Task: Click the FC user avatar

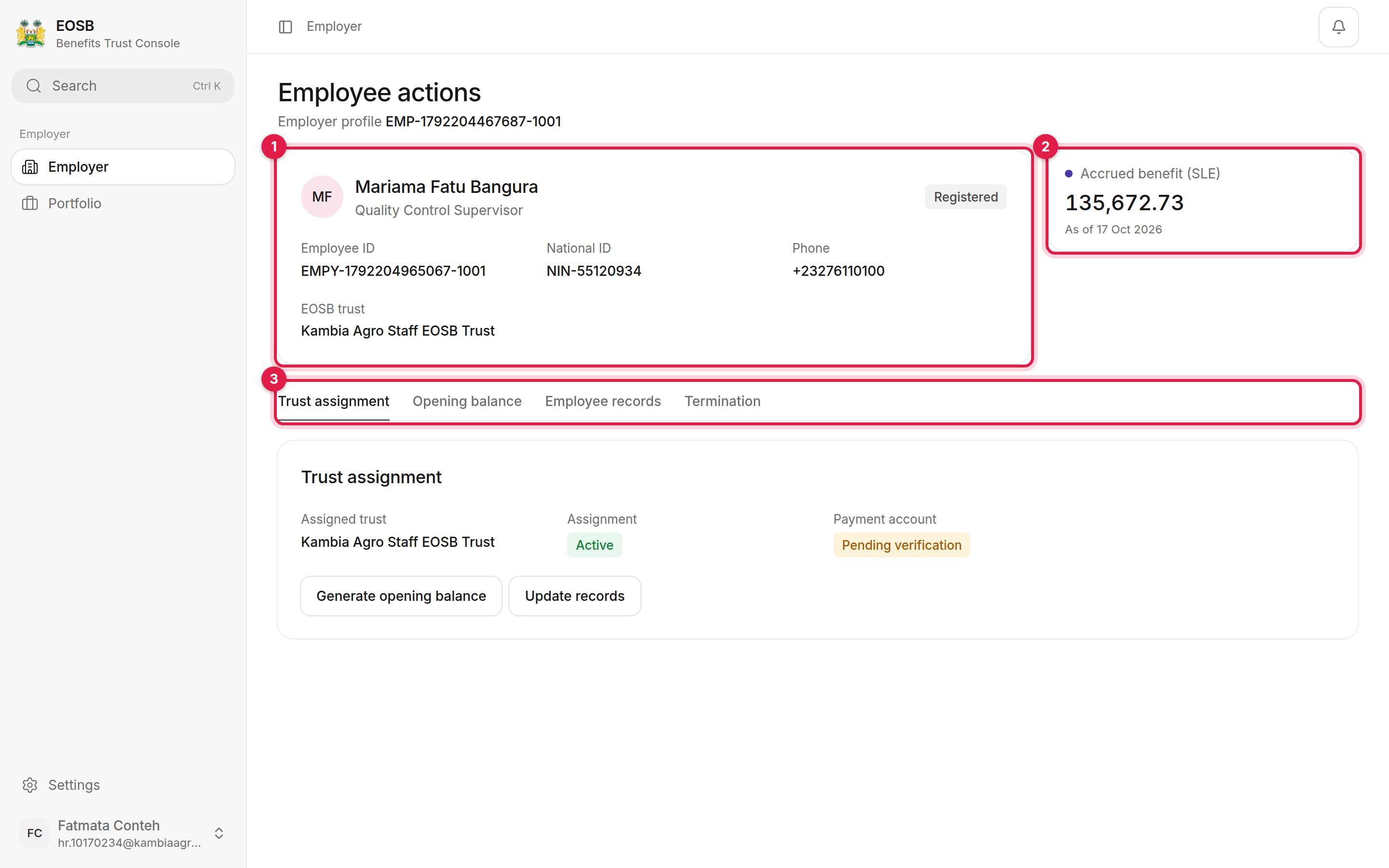Action: [34, 833]
